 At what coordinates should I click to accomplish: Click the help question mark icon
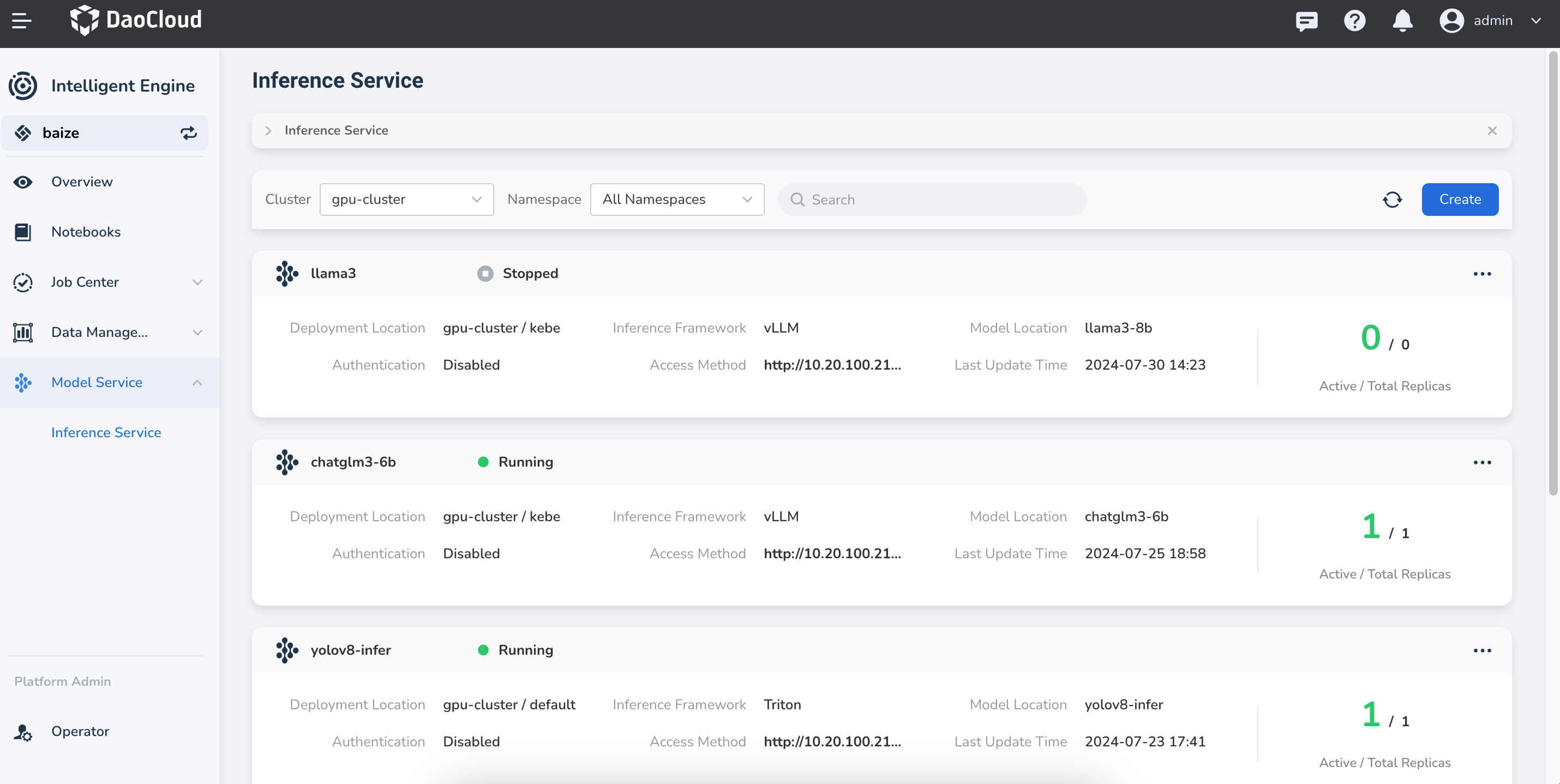point(1354,21)
